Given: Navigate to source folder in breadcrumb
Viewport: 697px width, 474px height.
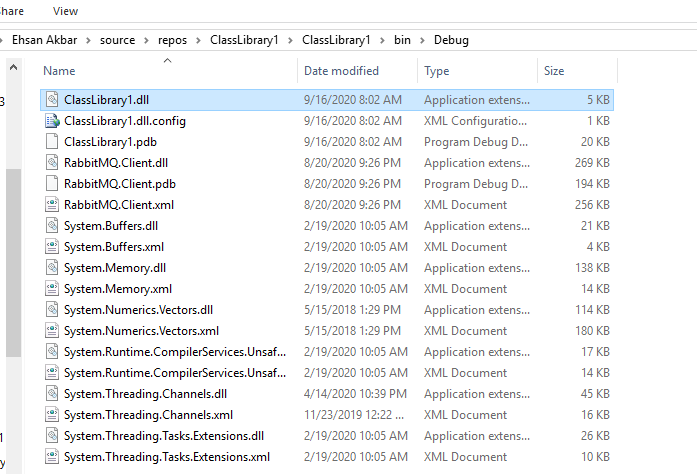Looking at the screenshot, I should [x=117, y=40].
